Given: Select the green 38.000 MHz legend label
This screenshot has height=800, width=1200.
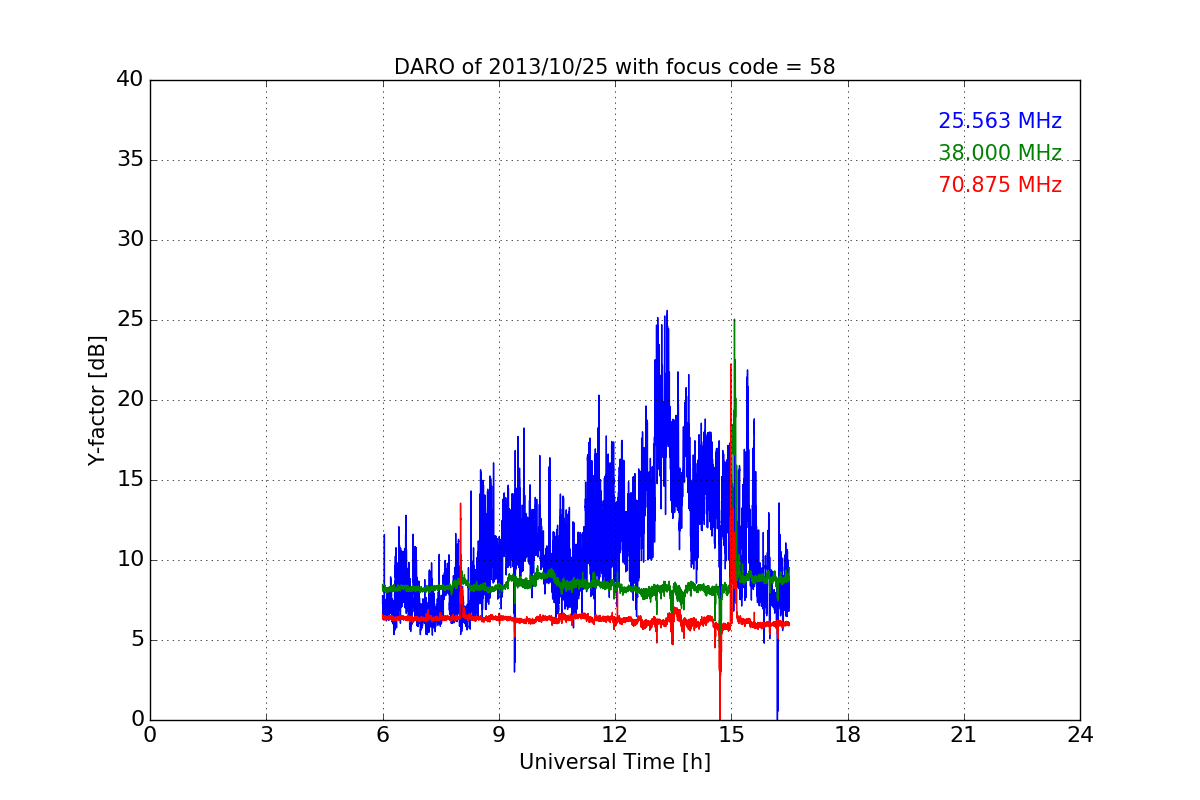Looking at the screenshot, I should tap(1000, 153).
